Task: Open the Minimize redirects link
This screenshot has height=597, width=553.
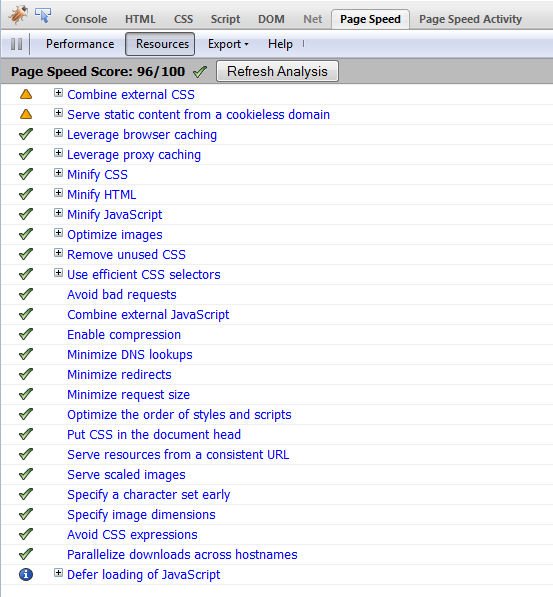Action: (119, 375)
